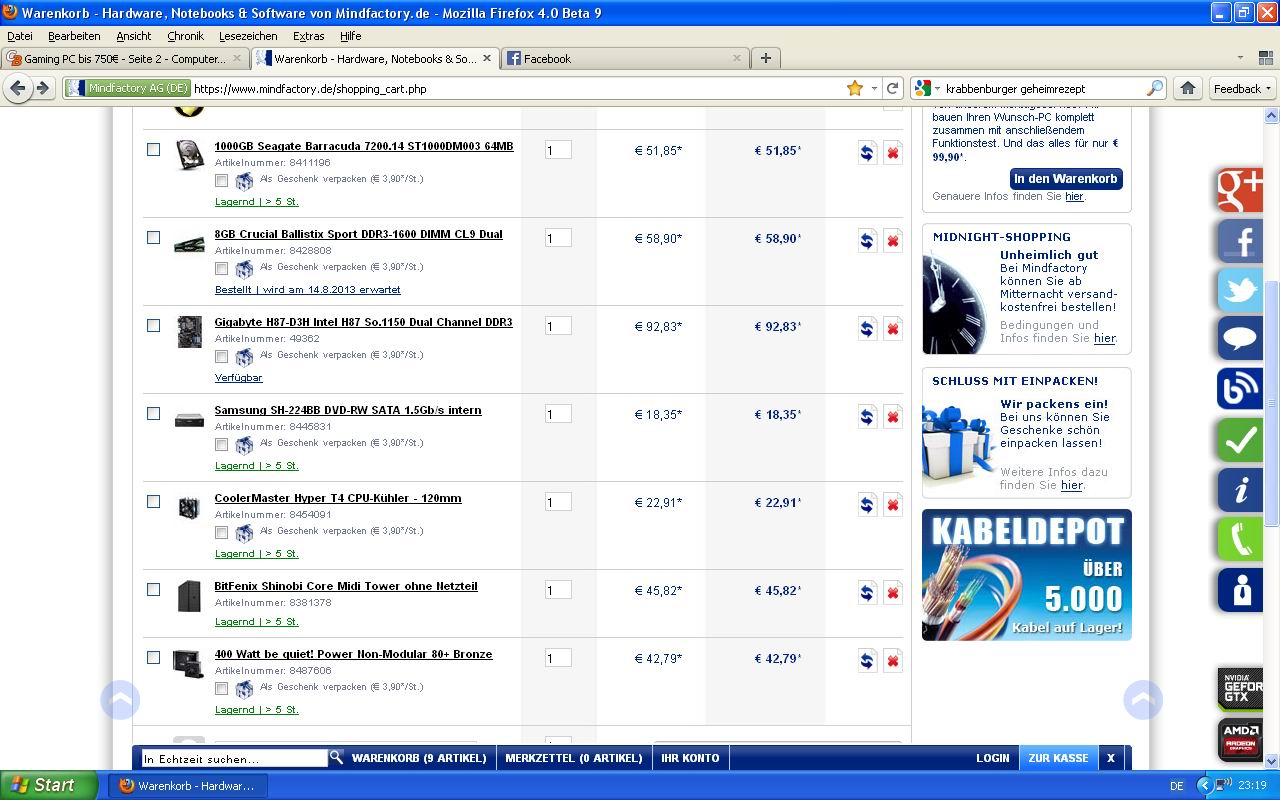Open the speech bubble chat sidebar icon

click(1240, 339)
